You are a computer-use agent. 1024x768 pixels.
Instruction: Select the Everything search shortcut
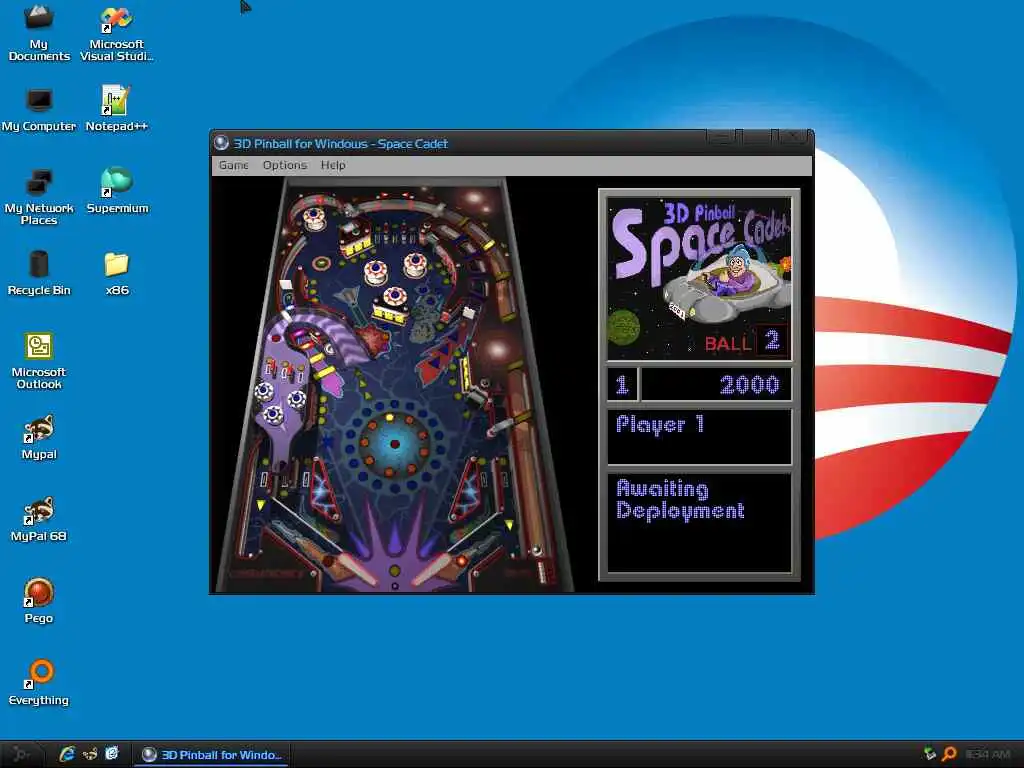click(39, 683)
